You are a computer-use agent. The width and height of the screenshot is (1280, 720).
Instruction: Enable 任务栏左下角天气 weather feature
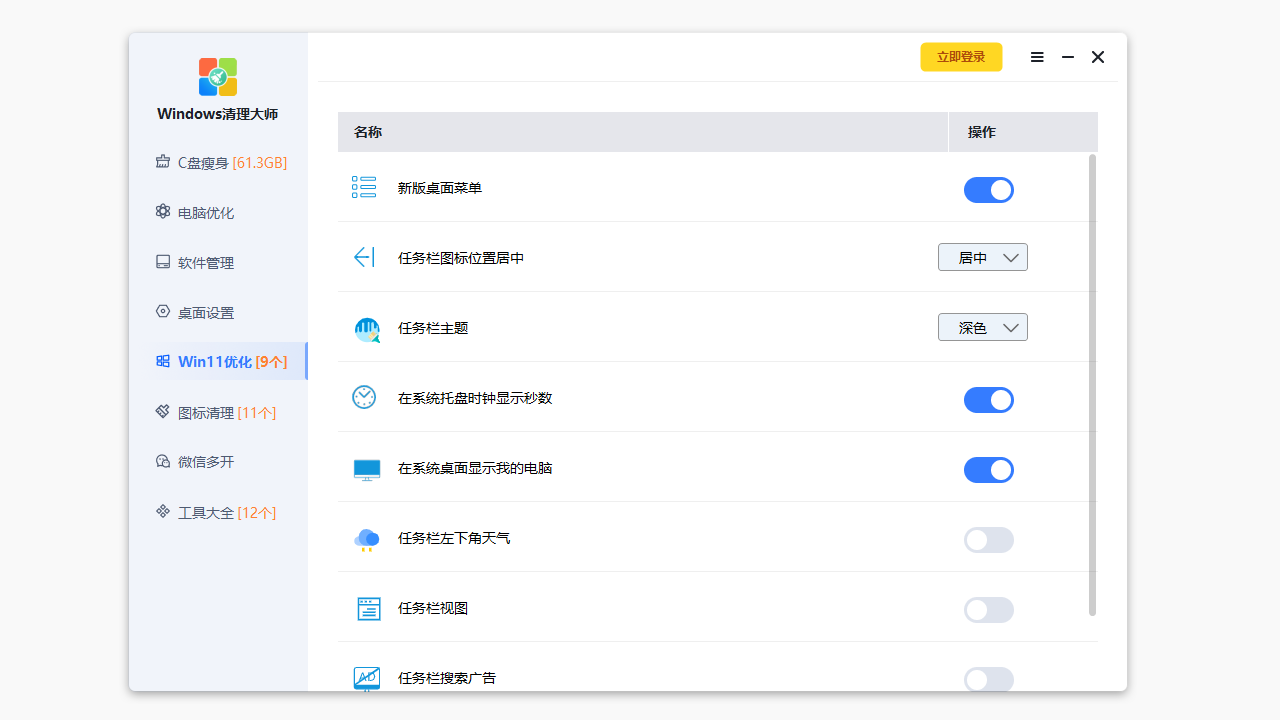click(x=989, y=540)
